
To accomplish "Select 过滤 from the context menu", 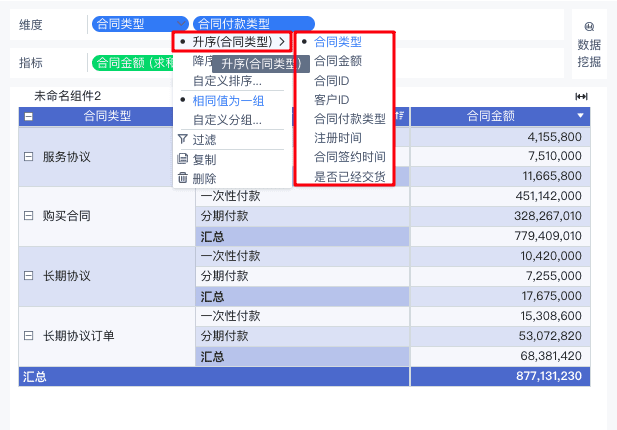I will click(204, 140).
